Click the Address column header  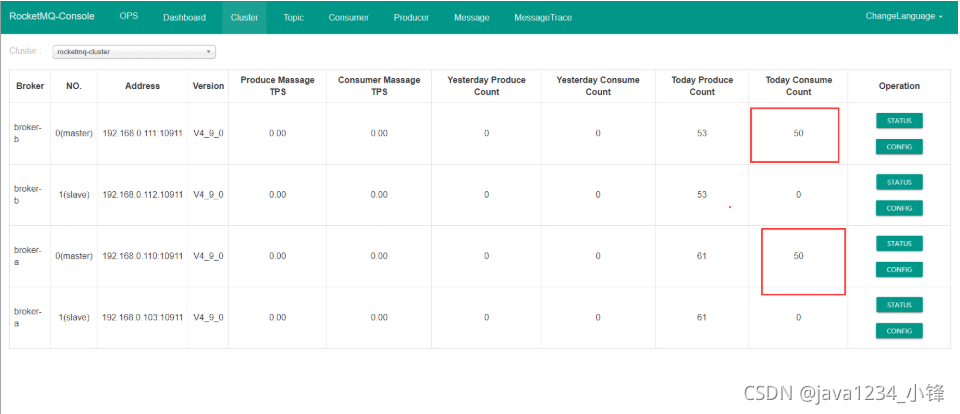(142, 86)
